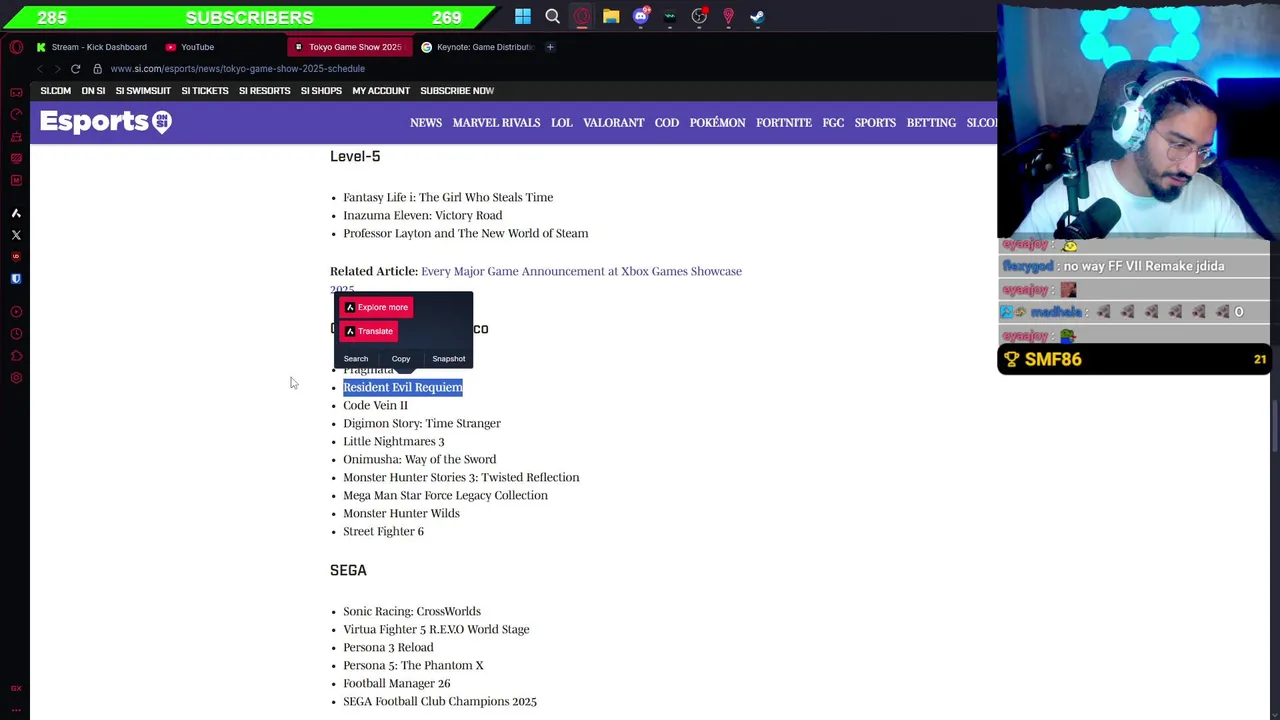Viewport: 1280px width, 720px height.
Task: Open the X (Twitter) sidebar icon
Action: [16, 235]
